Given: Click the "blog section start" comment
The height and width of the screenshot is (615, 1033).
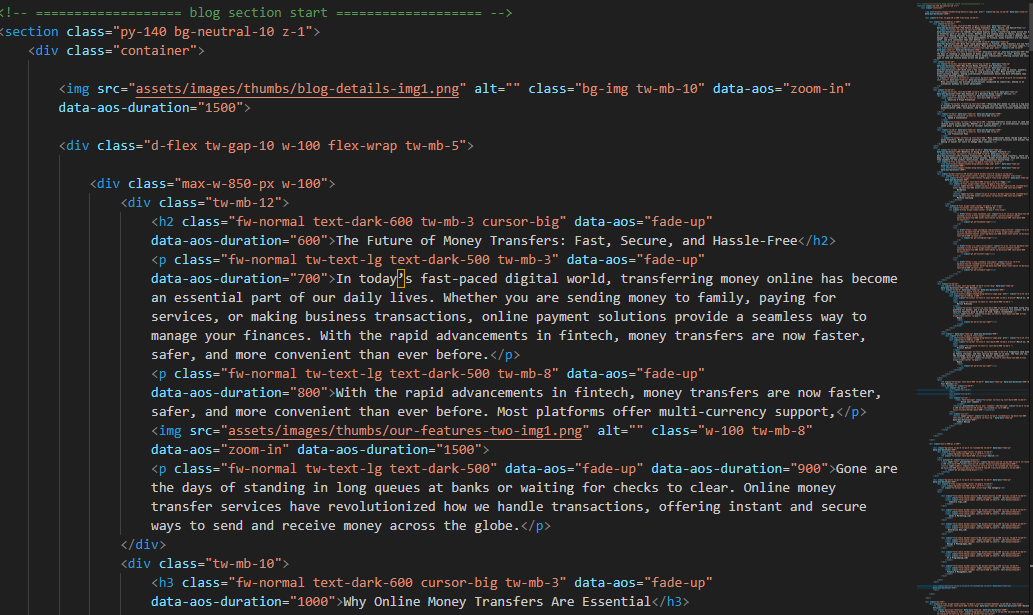Looking at the screenshot, I should (x=260, y=13).
